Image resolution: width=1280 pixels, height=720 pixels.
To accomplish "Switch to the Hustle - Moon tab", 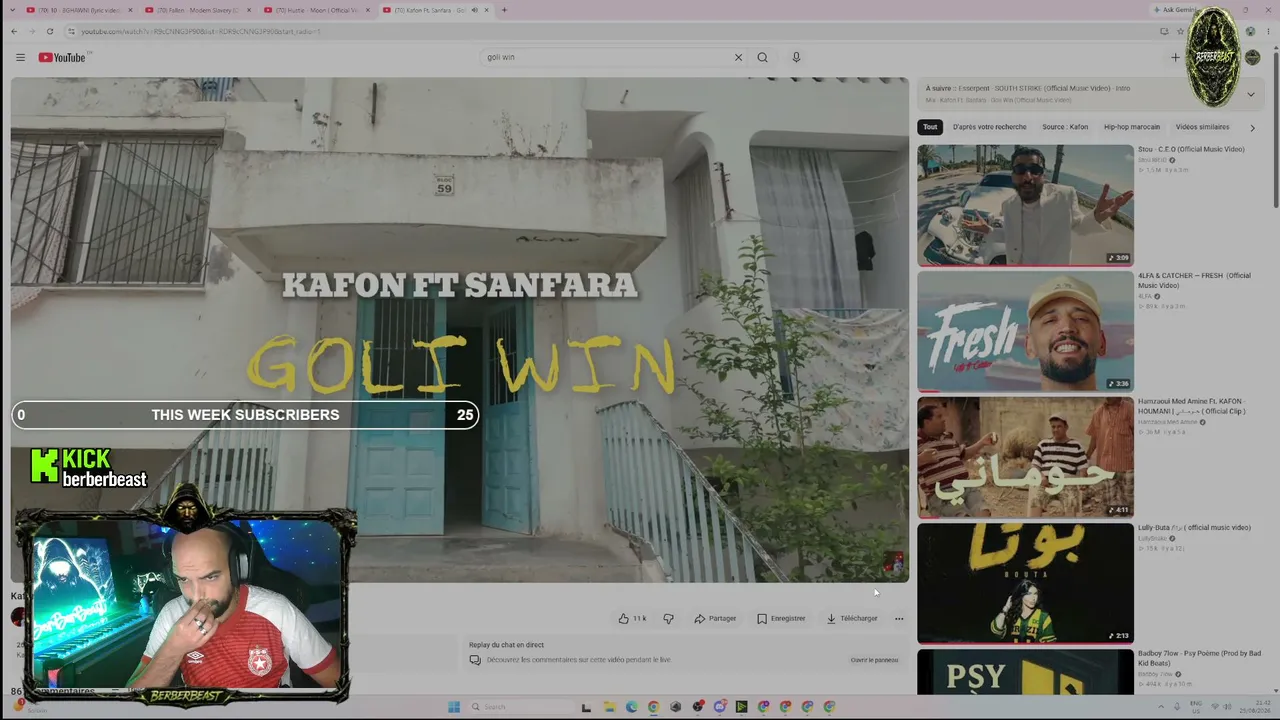I will (x=317, y=10).
